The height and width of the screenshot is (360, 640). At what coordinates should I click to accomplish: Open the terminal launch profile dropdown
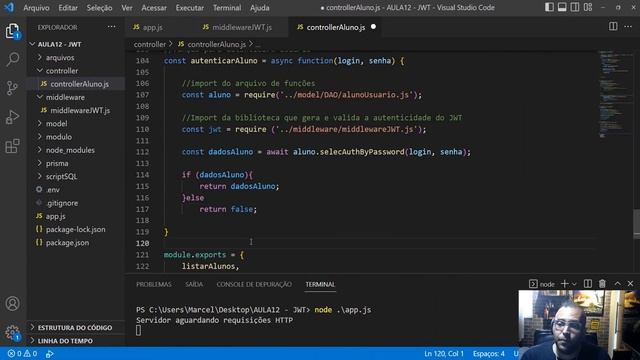coord(574,284)
